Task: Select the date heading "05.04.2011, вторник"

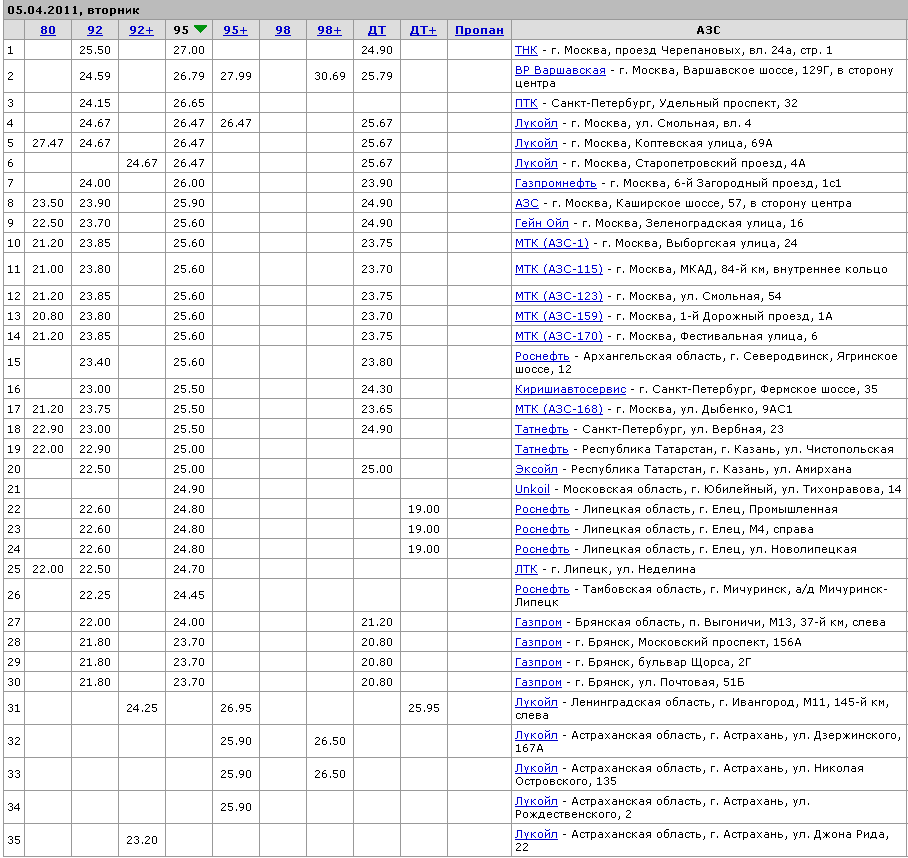Action: click(74, 10)
